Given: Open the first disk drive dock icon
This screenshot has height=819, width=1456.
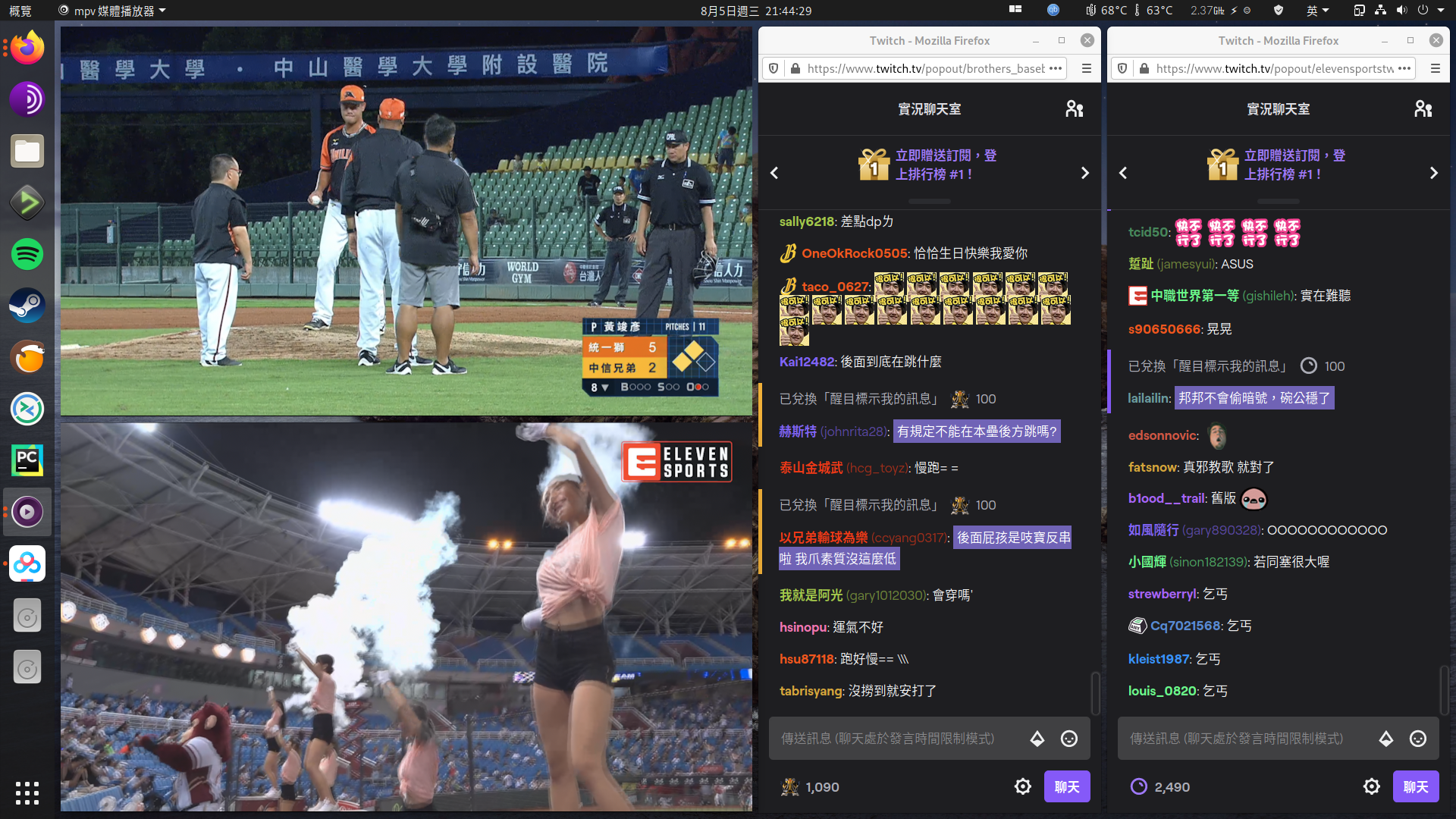Looking at the screenshot, I should [27, 616].
